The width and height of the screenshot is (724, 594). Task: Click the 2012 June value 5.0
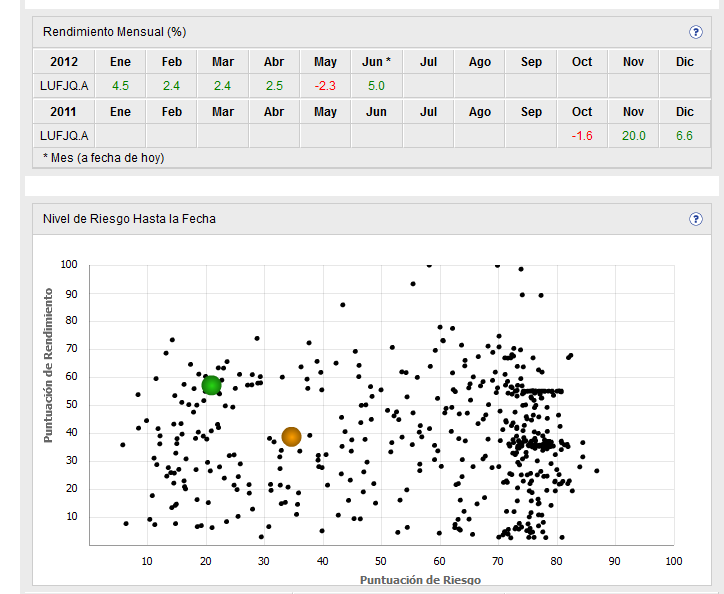click(376, 86)
